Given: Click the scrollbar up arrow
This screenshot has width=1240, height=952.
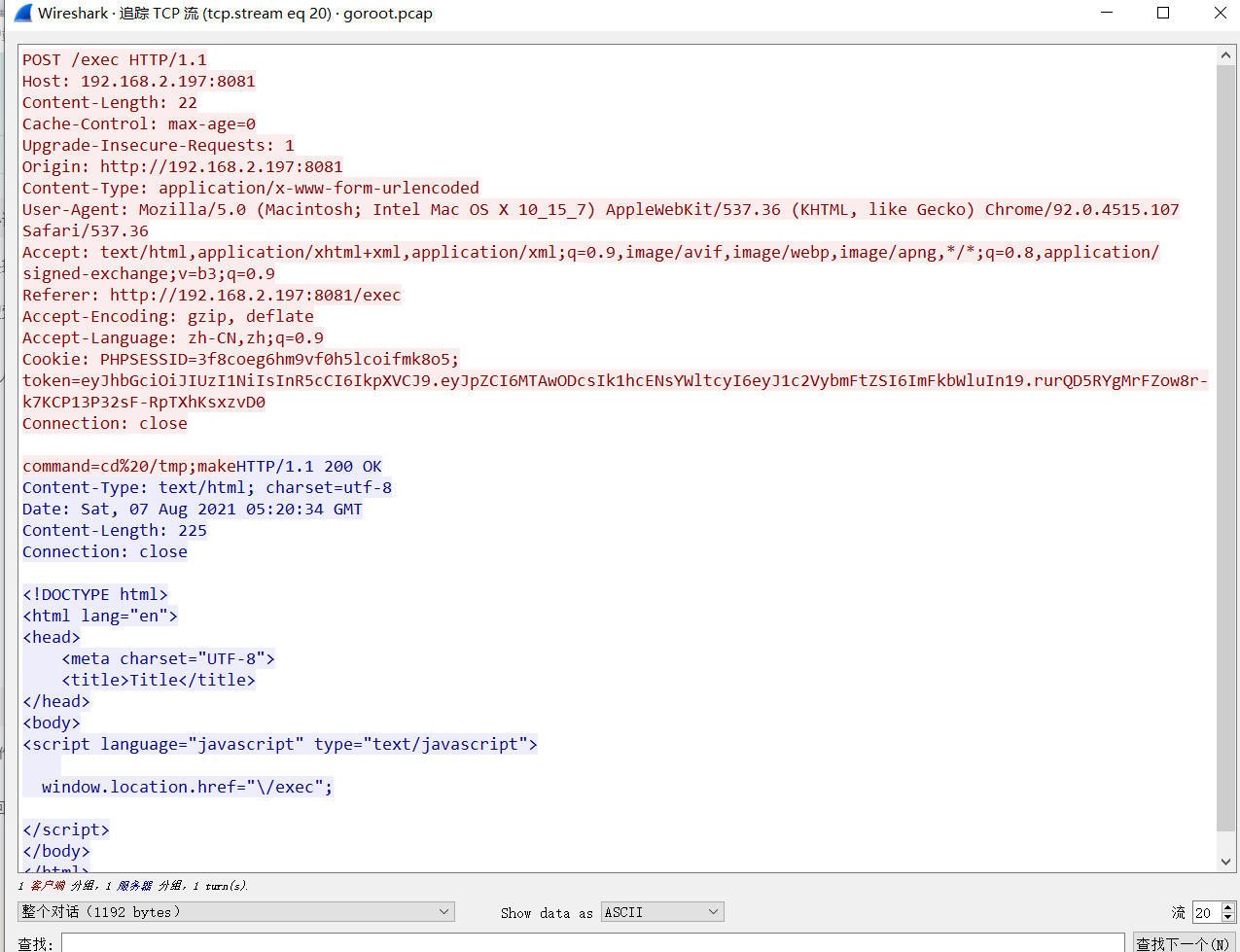Looking at the screenshot, I should tap(1225, 56).
